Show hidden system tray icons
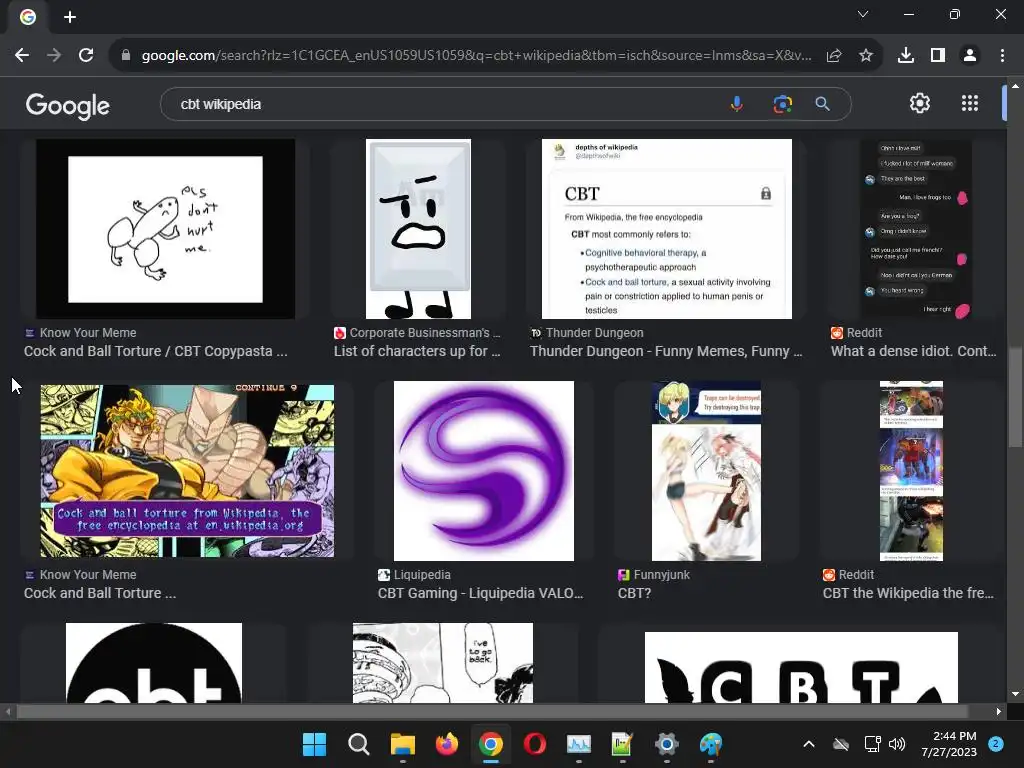The image size is (1024, 768). pyautogui.click(x=808, y=744)
